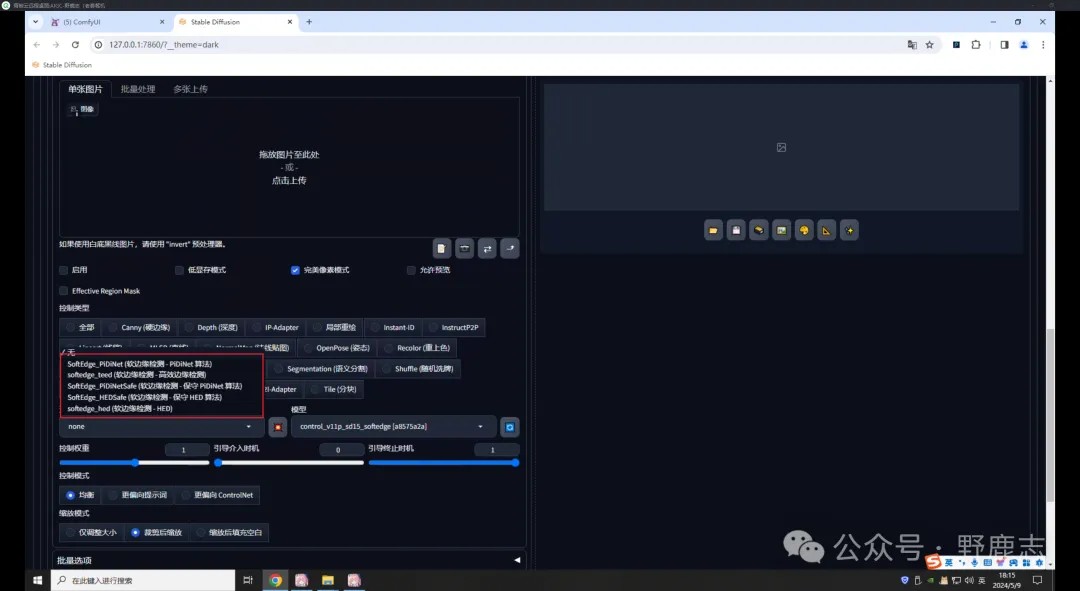
Task: Select 更偏向提示词 control mode
Action: 138,495
